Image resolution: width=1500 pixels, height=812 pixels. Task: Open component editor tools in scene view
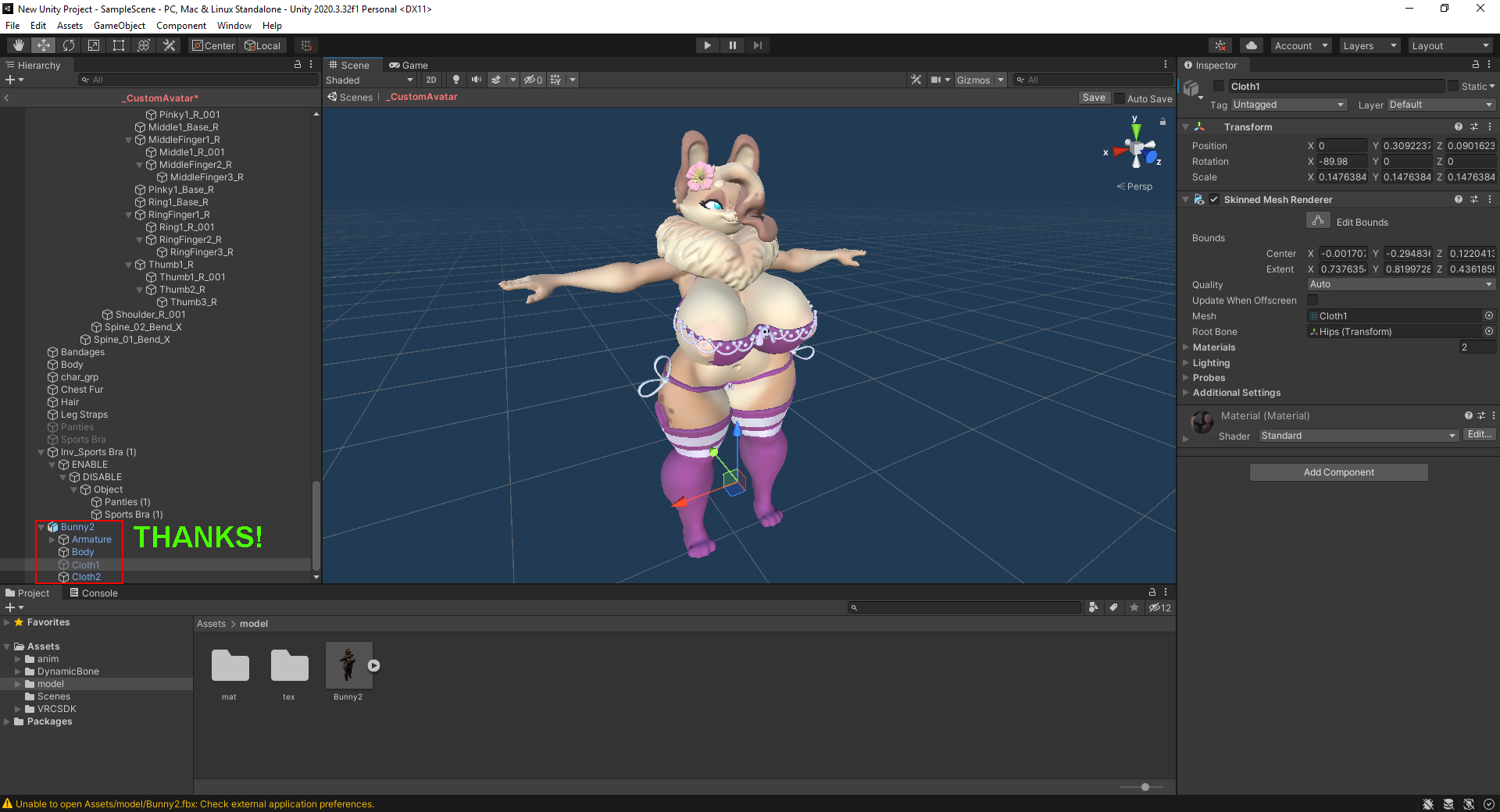coord(916,80)
